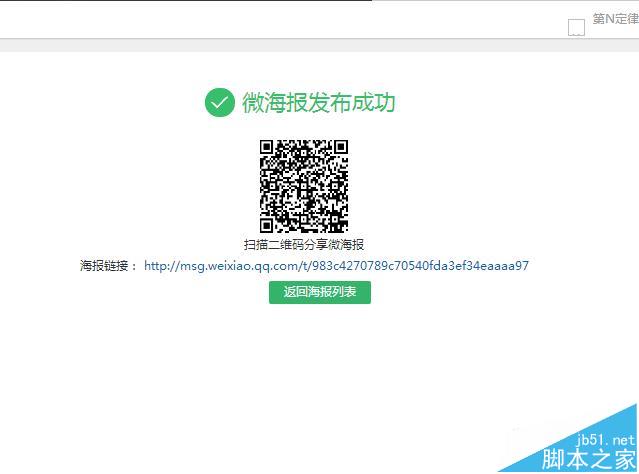Click the green success checkmark icon

tap(220, 103)
